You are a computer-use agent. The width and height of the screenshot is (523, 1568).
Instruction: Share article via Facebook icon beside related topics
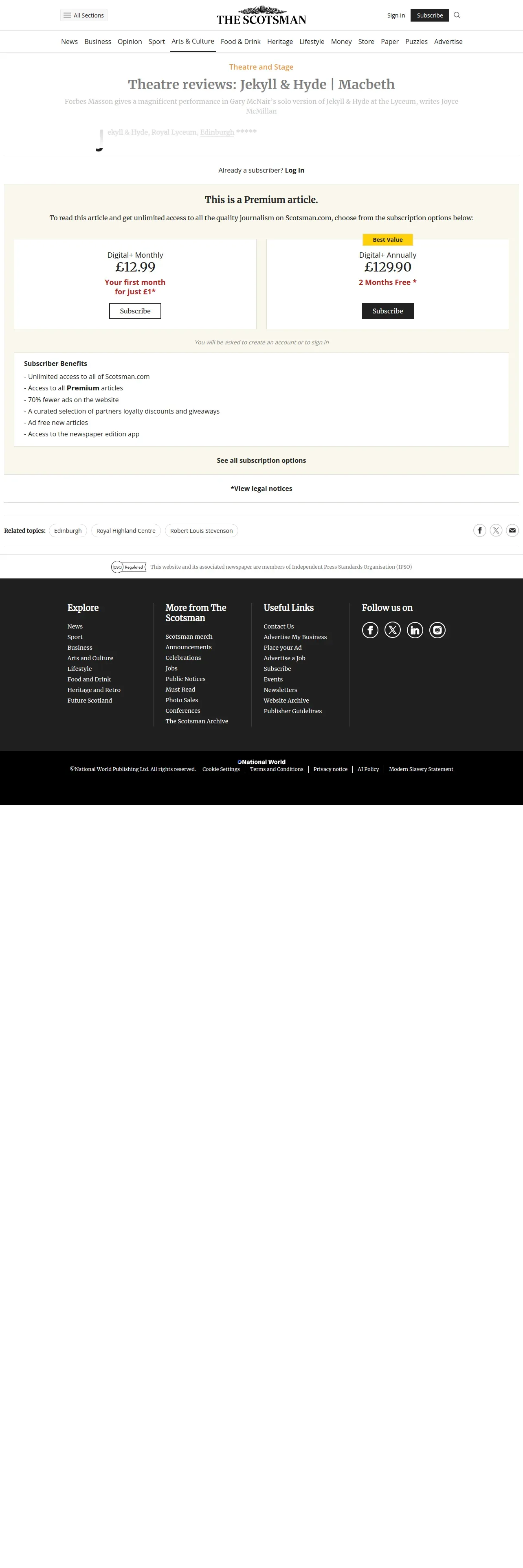pyautogui.click(x=480, y=530)
